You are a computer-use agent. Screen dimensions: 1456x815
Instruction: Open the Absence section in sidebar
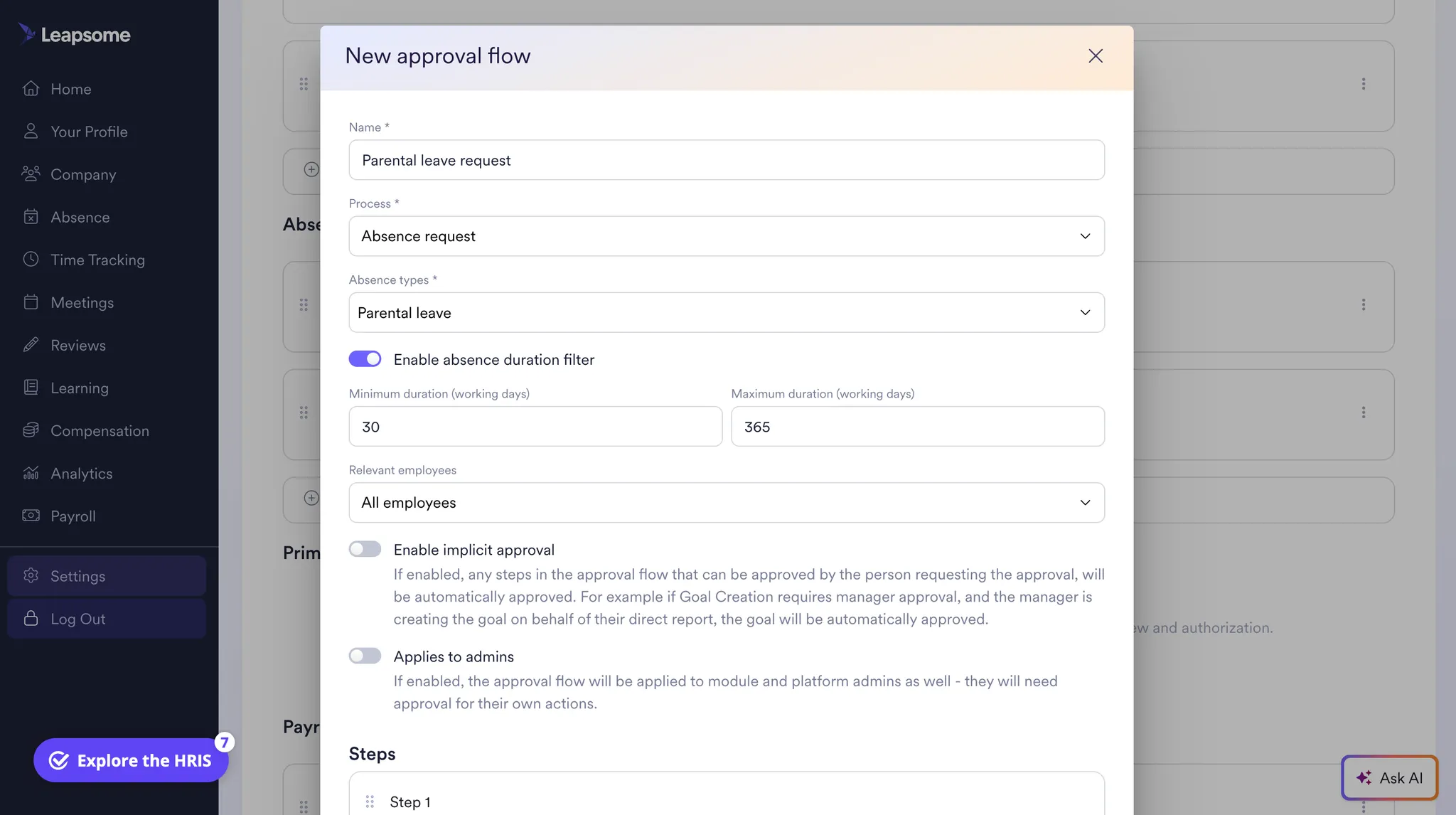click(80, 217)
